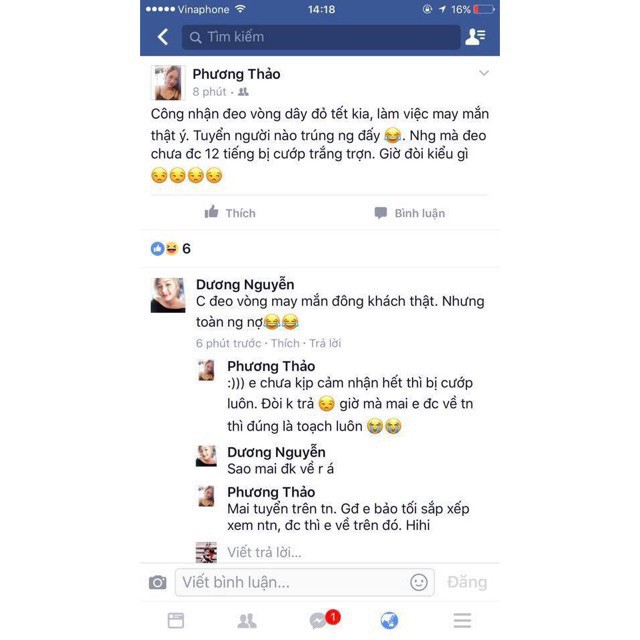
Task: Switch to the News Feed tab icon
Action: click(176, 620)
